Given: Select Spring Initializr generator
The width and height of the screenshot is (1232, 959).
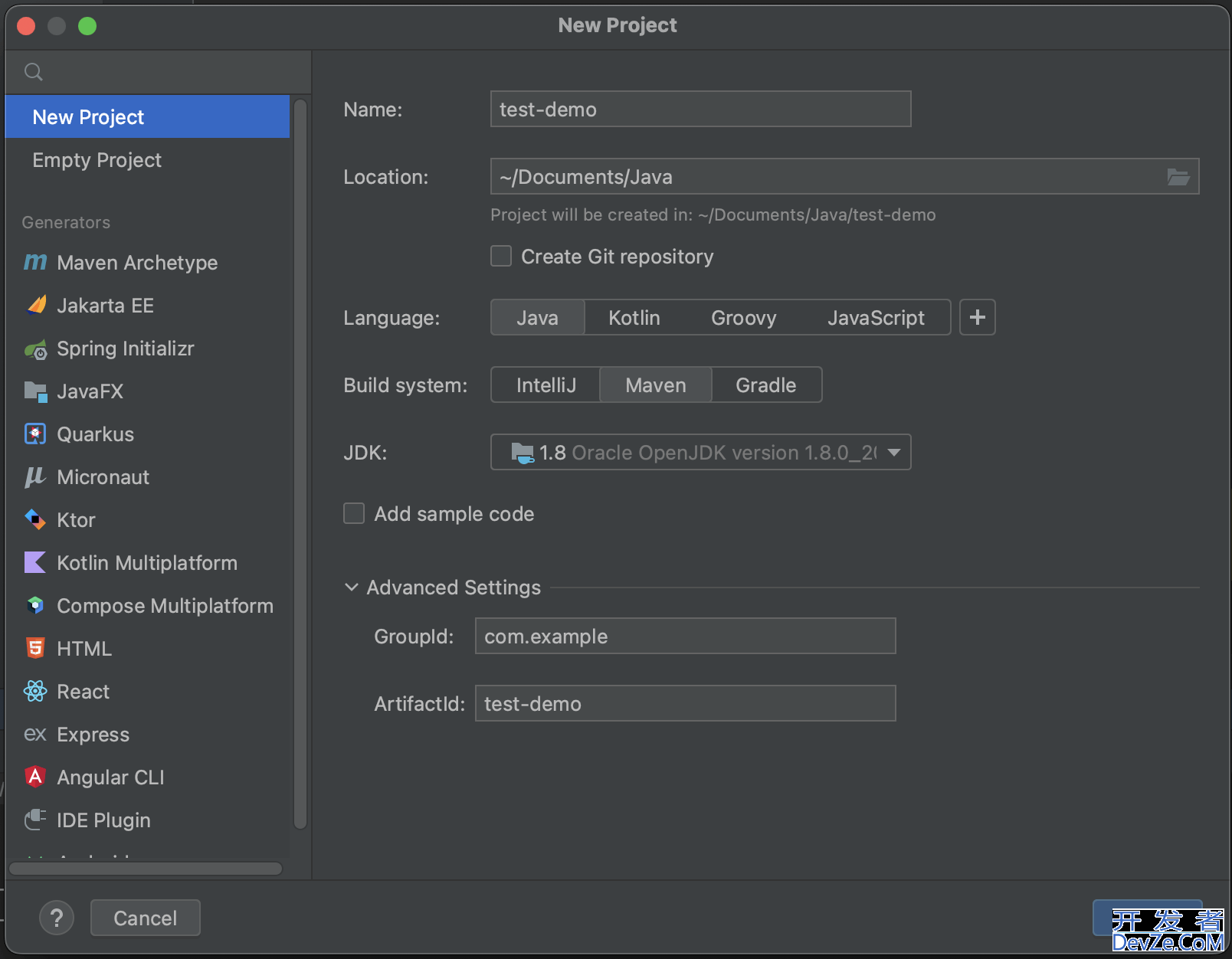Looking at the screenshot, I should point(147,349).
